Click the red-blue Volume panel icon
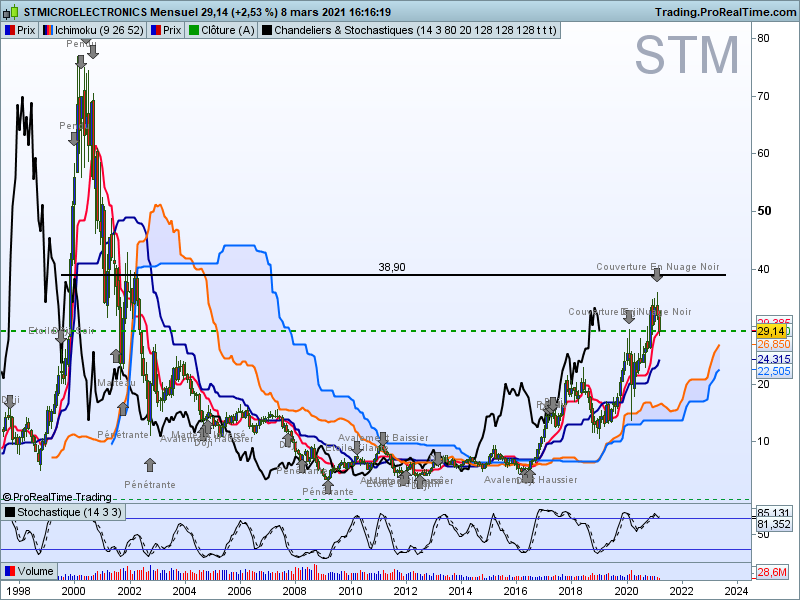This screenshot has height=600, width=800. [10, 571]
